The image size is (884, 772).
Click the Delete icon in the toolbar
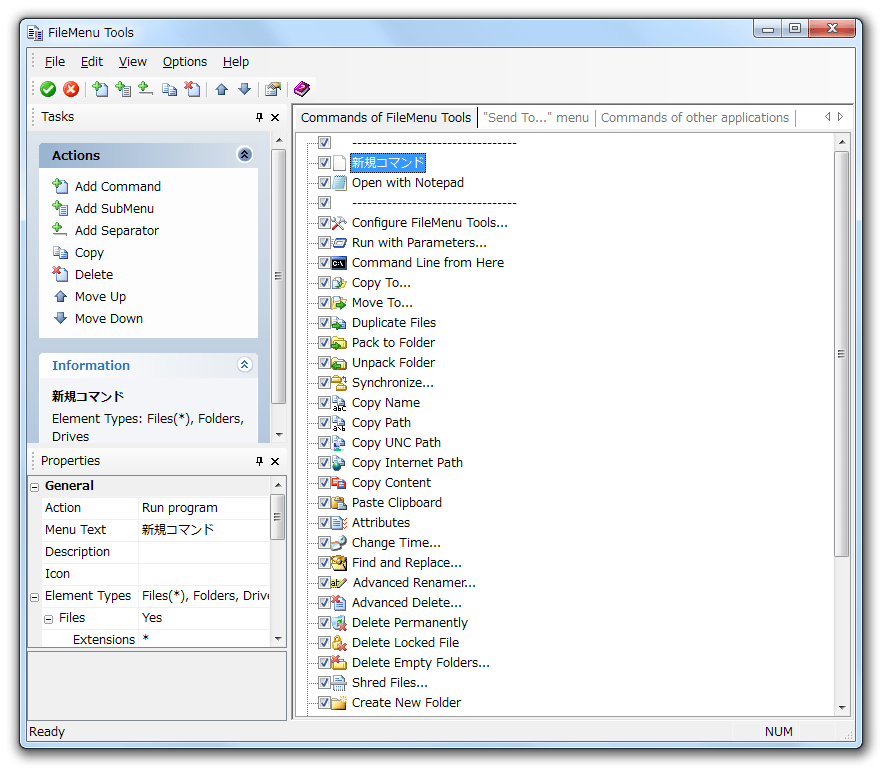click(192, 89)
